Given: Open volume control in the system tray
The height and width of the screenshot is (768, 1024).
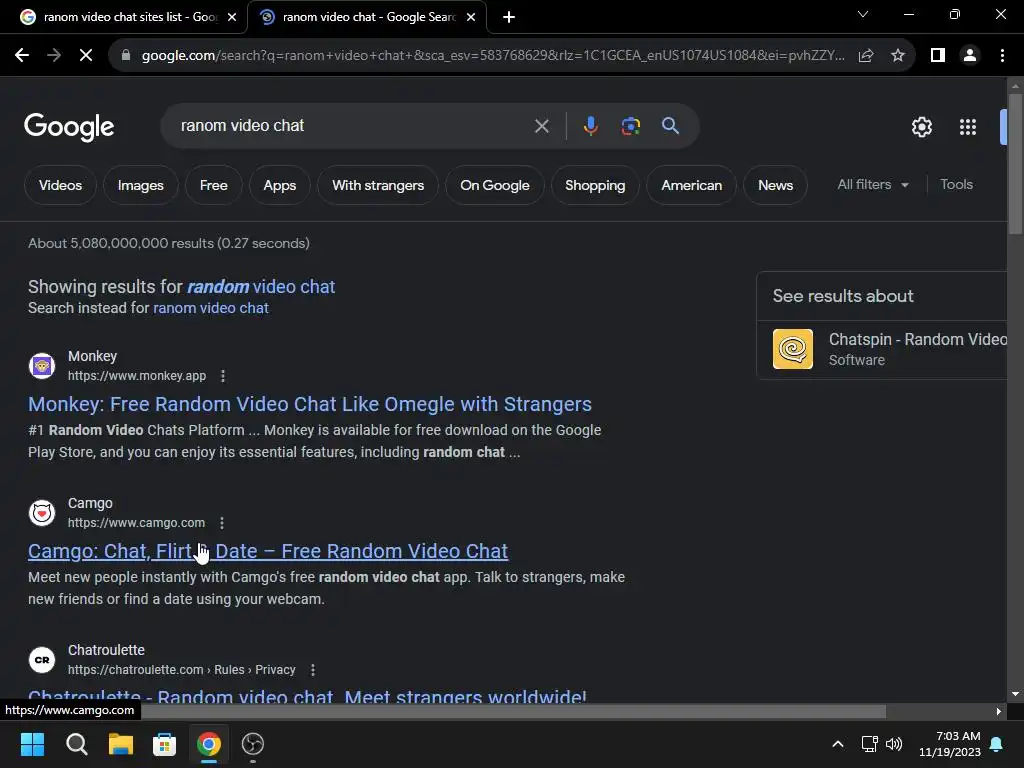Looking at the screenshot, I should (894, 744).
